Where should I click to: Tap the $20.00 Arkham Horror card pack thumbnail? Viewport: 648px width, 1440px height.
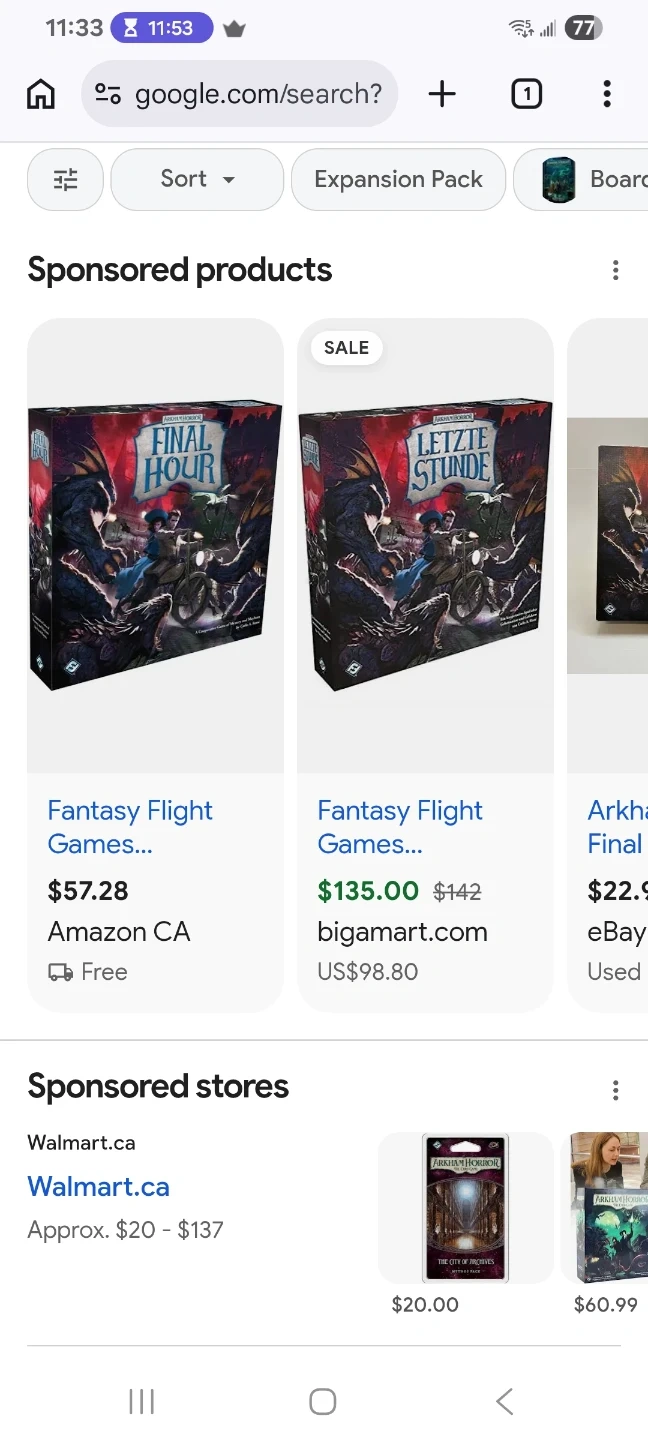point(465,1207)
